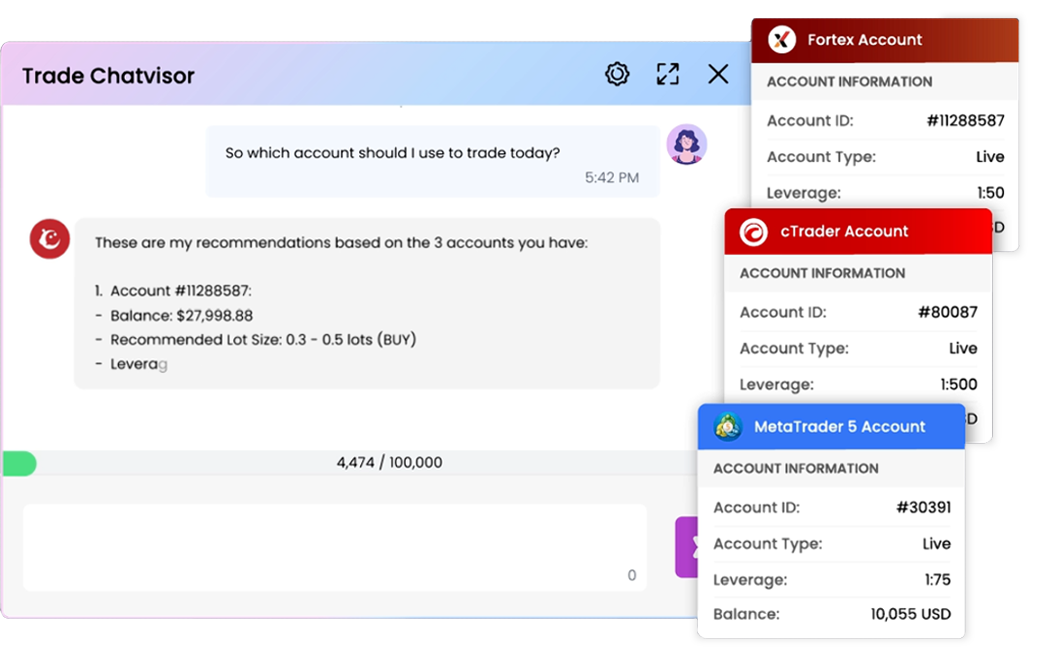Screen dimensions: 1051x659
Task: Click the red Chatvisor bot avatar
Action: pyautogui.click(x=49, y=239)
